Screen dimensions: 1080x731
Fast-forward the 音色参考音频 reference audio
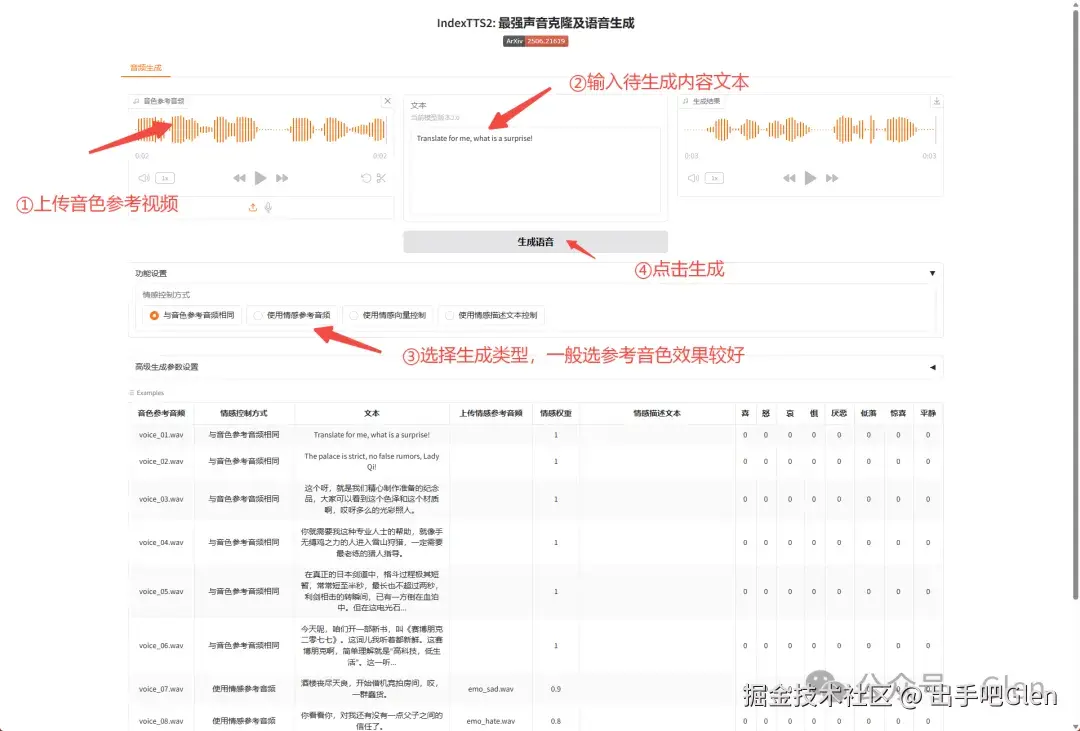click(x=282, y=178)
